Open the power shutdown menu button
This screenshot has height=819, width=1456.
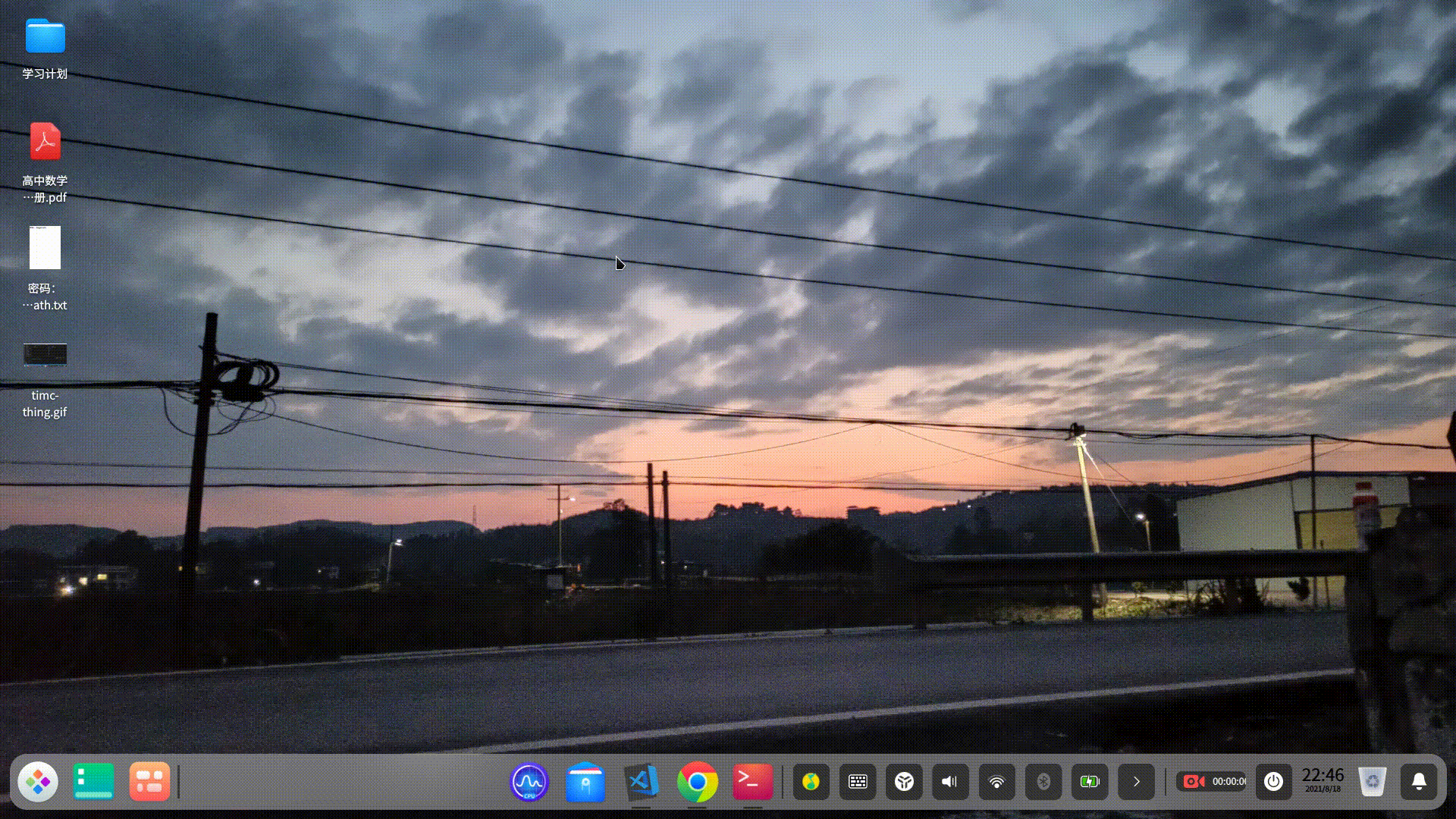[x=1273, y=781]
